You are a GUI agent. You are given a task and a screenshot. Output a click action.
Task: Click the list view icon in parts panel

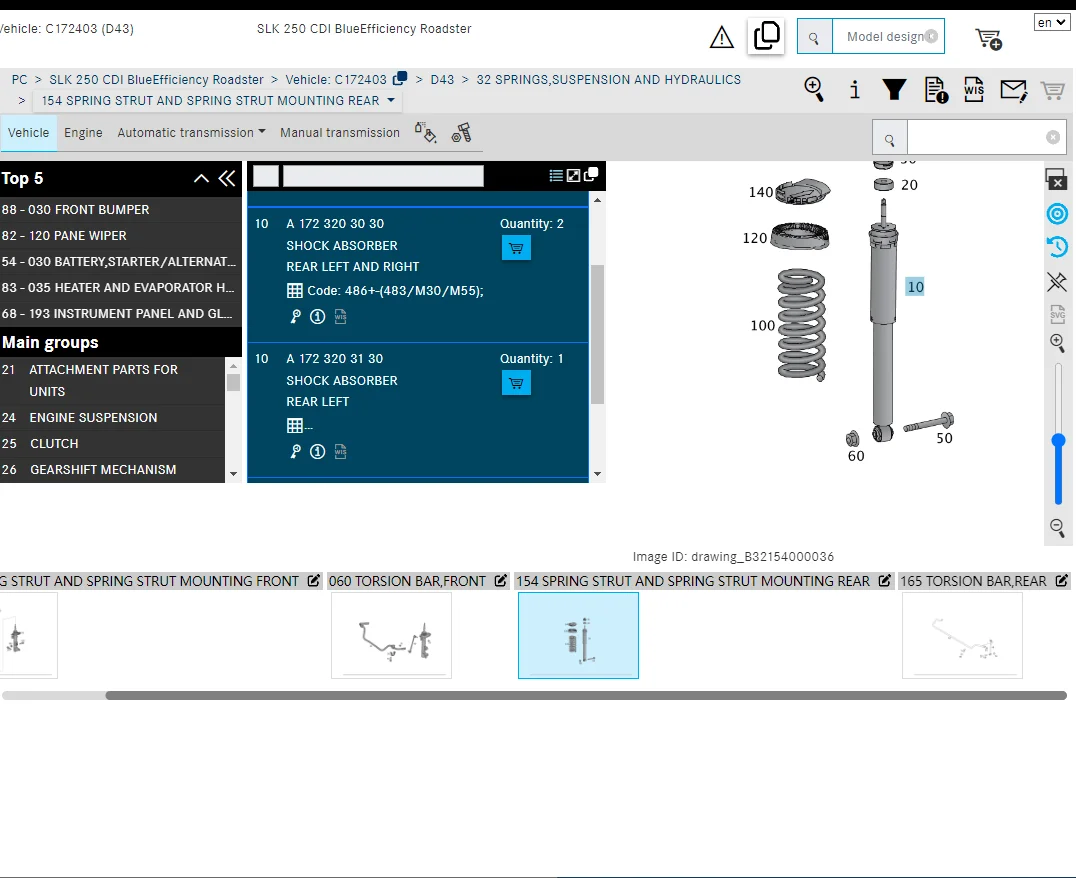[x=556, y=176]
